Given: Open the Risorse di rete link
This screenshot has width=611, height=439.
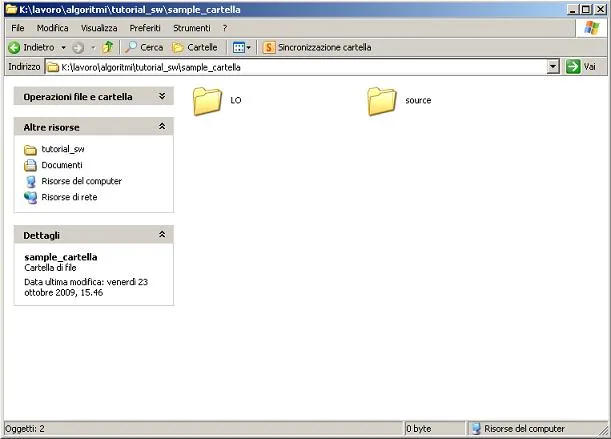Looking at the screenshot, I should pyautogui.click(x=69, y=197).
